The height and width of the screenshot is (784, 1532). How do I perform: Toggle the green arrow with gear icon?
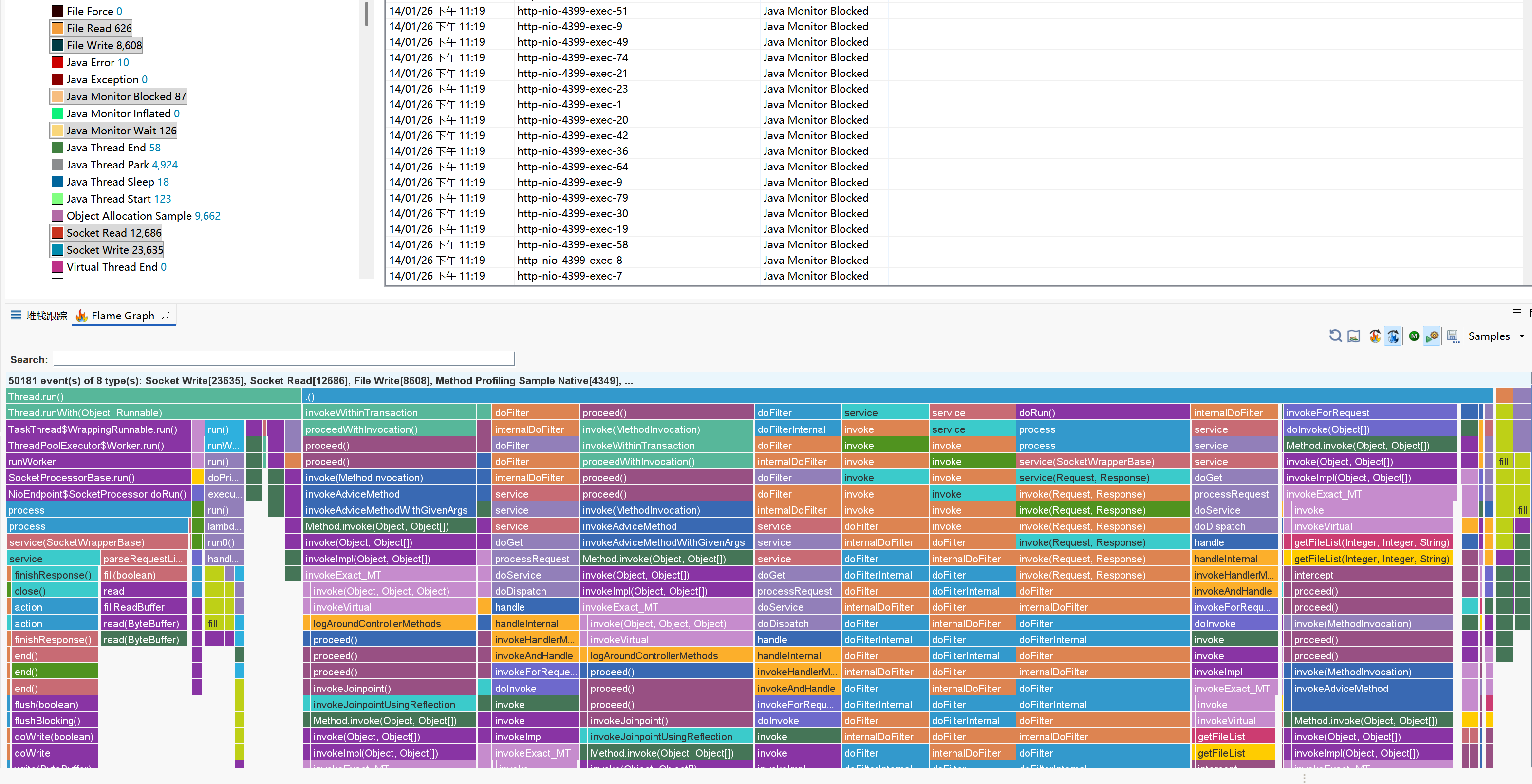point(1432,336)
